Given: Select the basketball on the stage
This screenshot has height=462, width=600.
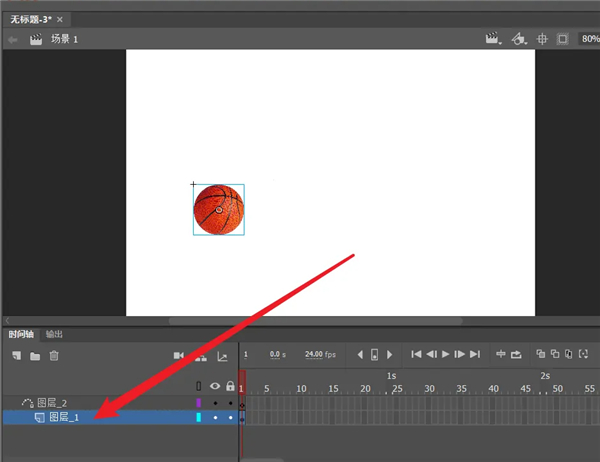Looking at the screenshot, I should pyautogui.click(x=218, y=209).
